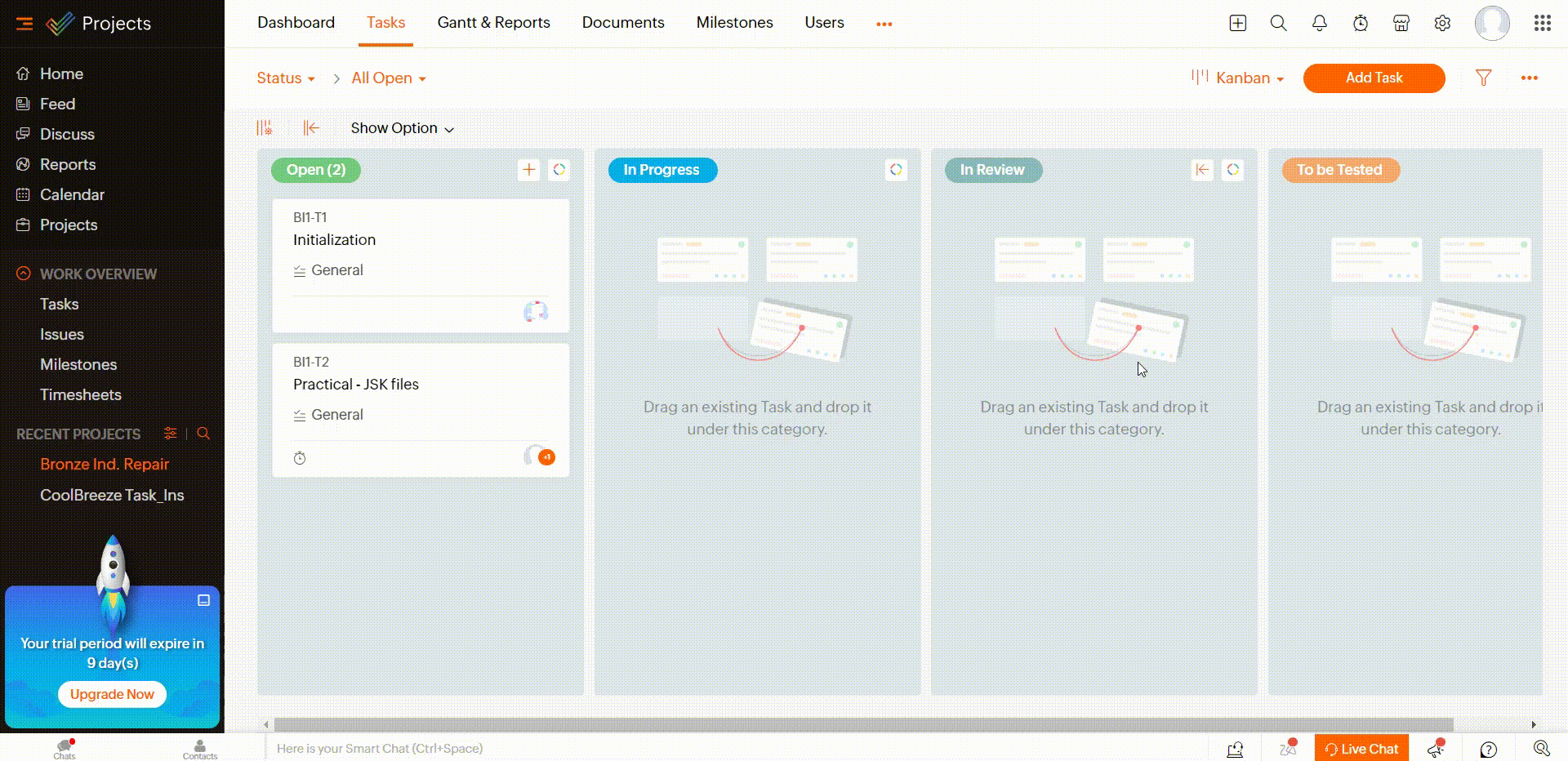
Task: Collapse the In Review column
Action: tap(1202, 170)
